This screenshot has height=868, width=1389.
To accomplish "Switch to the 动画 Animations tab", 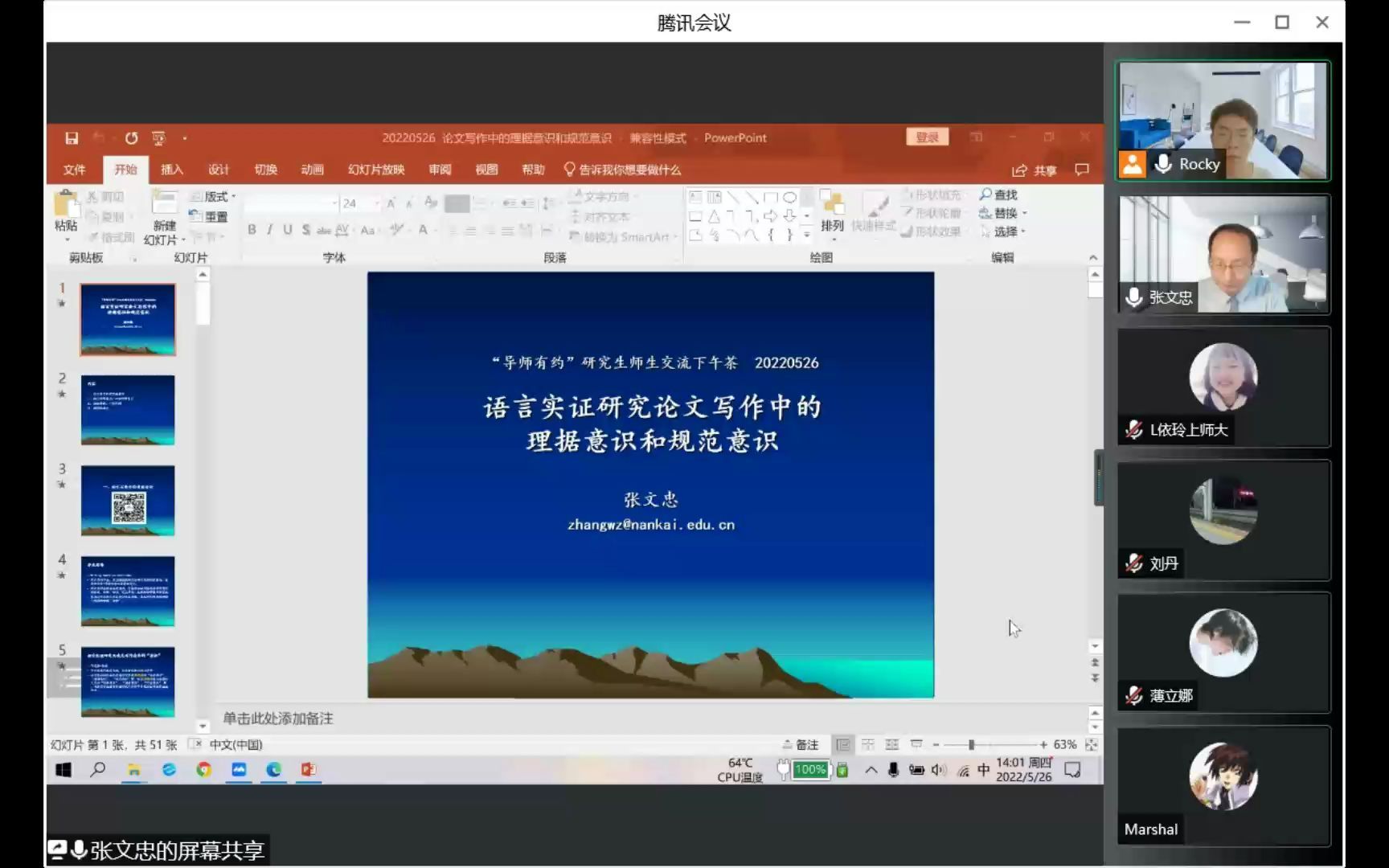I will pos(312,170).
